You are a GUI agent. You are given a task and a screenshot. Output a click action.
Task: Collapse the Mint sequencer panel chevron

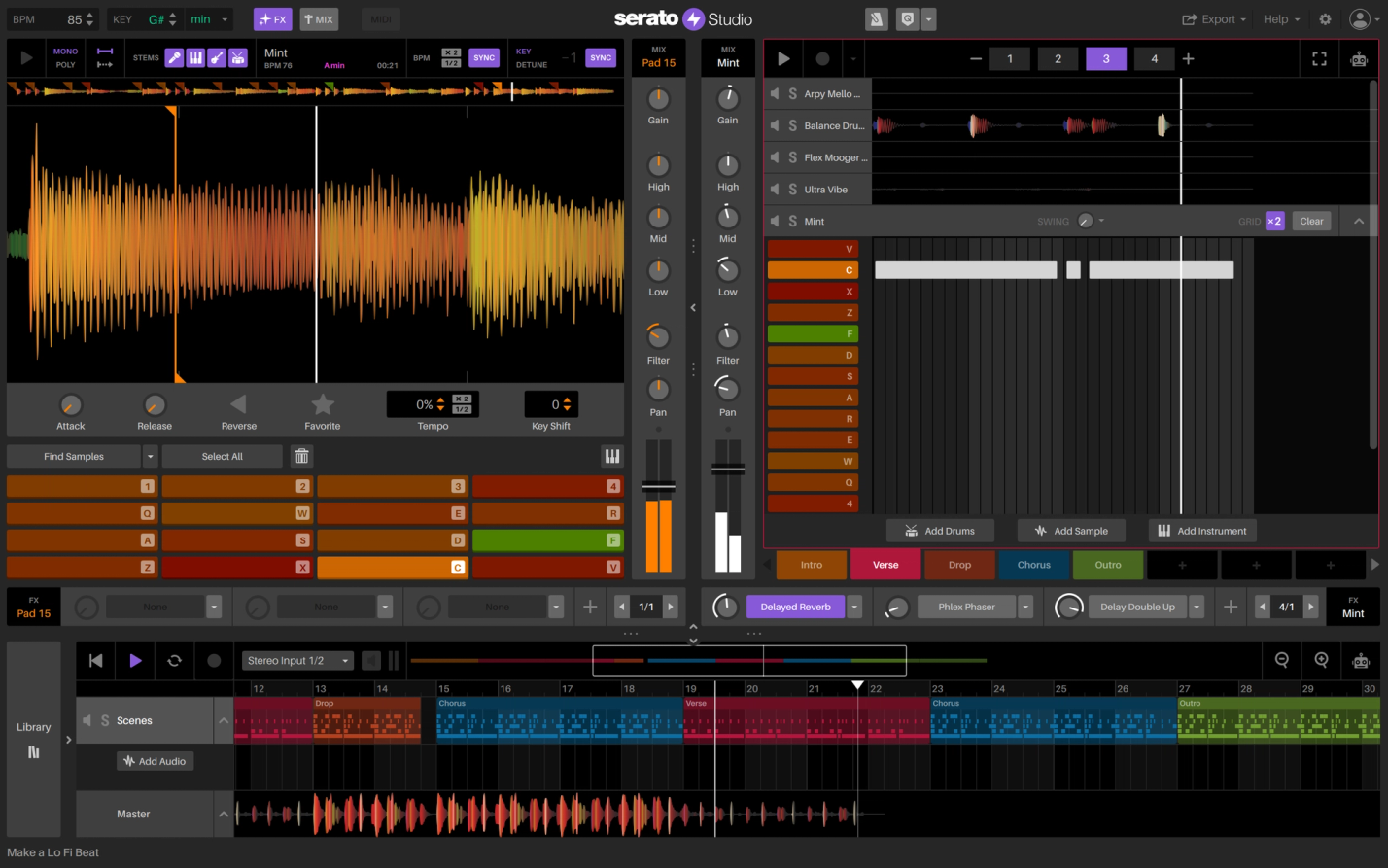click(x=1358, y=221)
